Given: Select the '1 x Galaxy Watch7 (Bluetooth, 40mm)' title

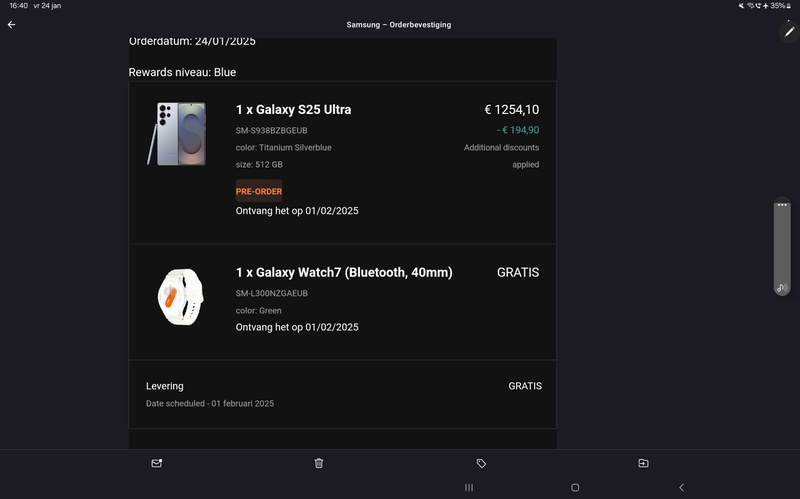Looking at the screenshot, I should coord(344,272).
